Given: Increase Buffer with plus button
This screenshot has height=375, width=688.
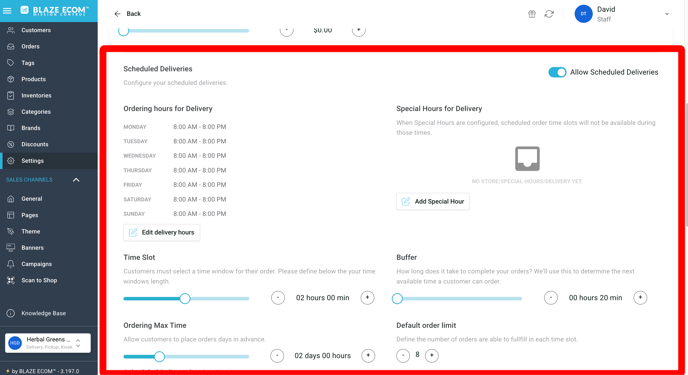Looking at the screenshot, I should 640,298.
